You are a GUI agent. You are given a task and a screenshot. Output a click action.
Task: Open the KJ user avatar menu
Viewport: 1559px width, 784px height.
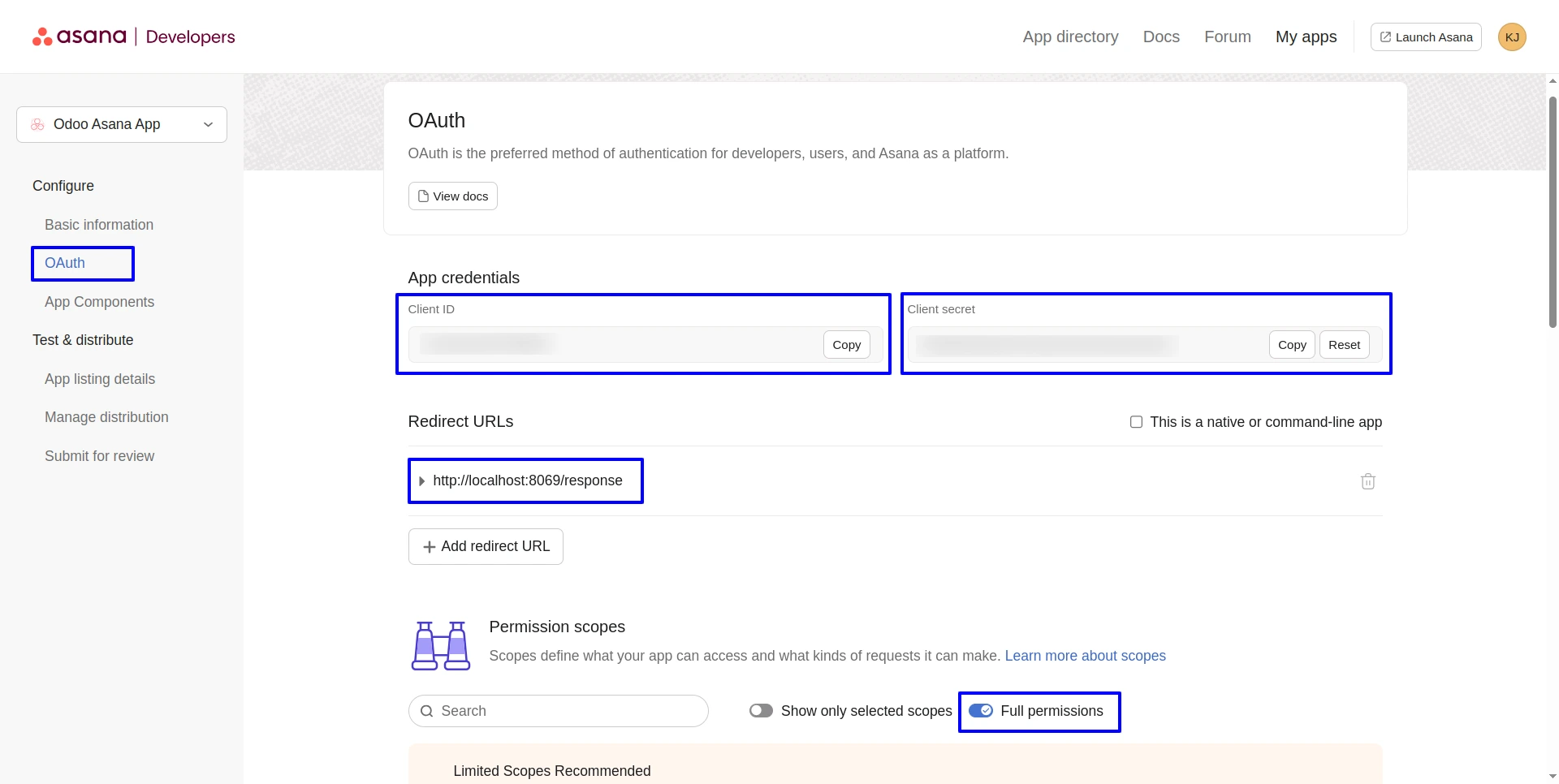pyautogui.click(x=1512, y=37)
